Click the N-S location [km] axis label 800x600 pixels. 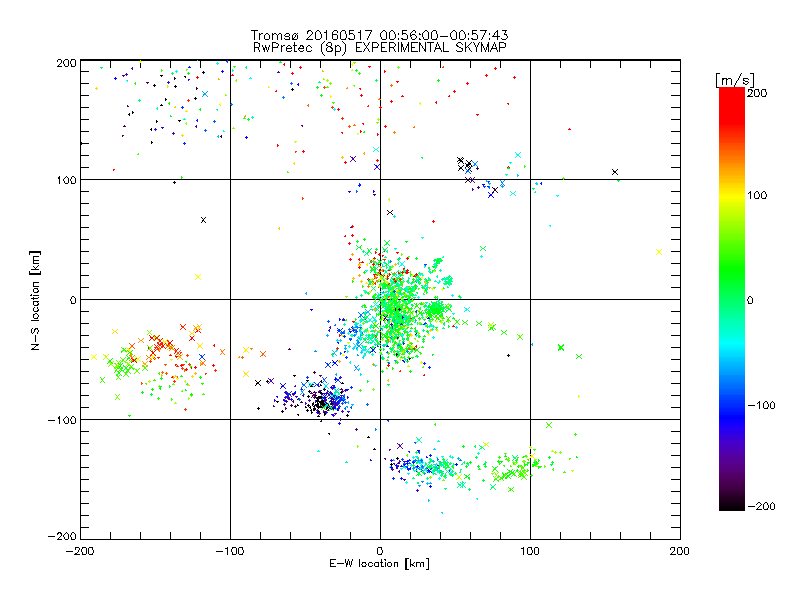point(35,301)
